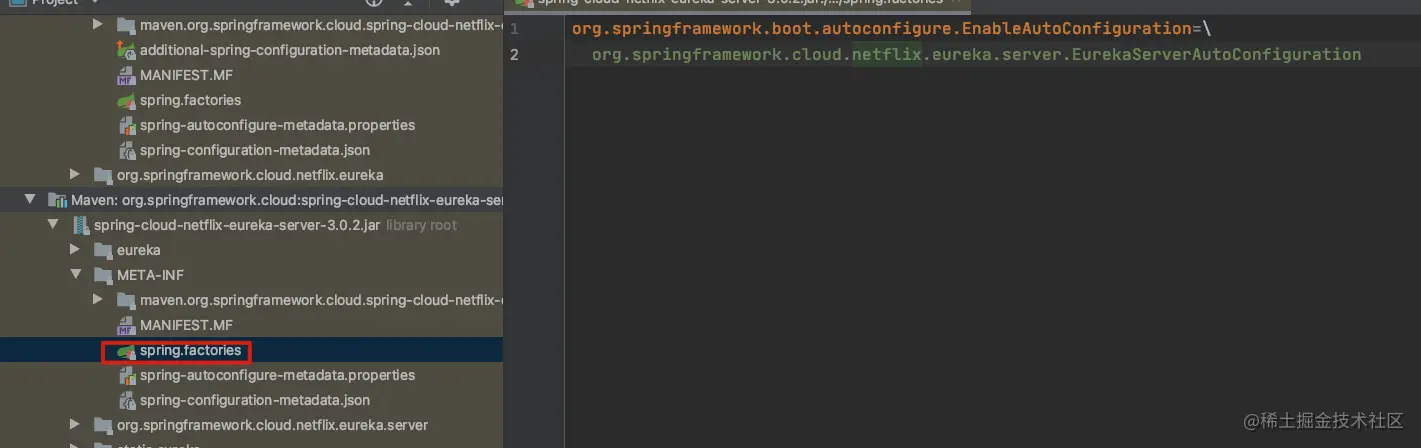Screen dimensions: 1421x448
Task: Expand maven.org folder directly below META-INF
Action: tap(97, 300)
